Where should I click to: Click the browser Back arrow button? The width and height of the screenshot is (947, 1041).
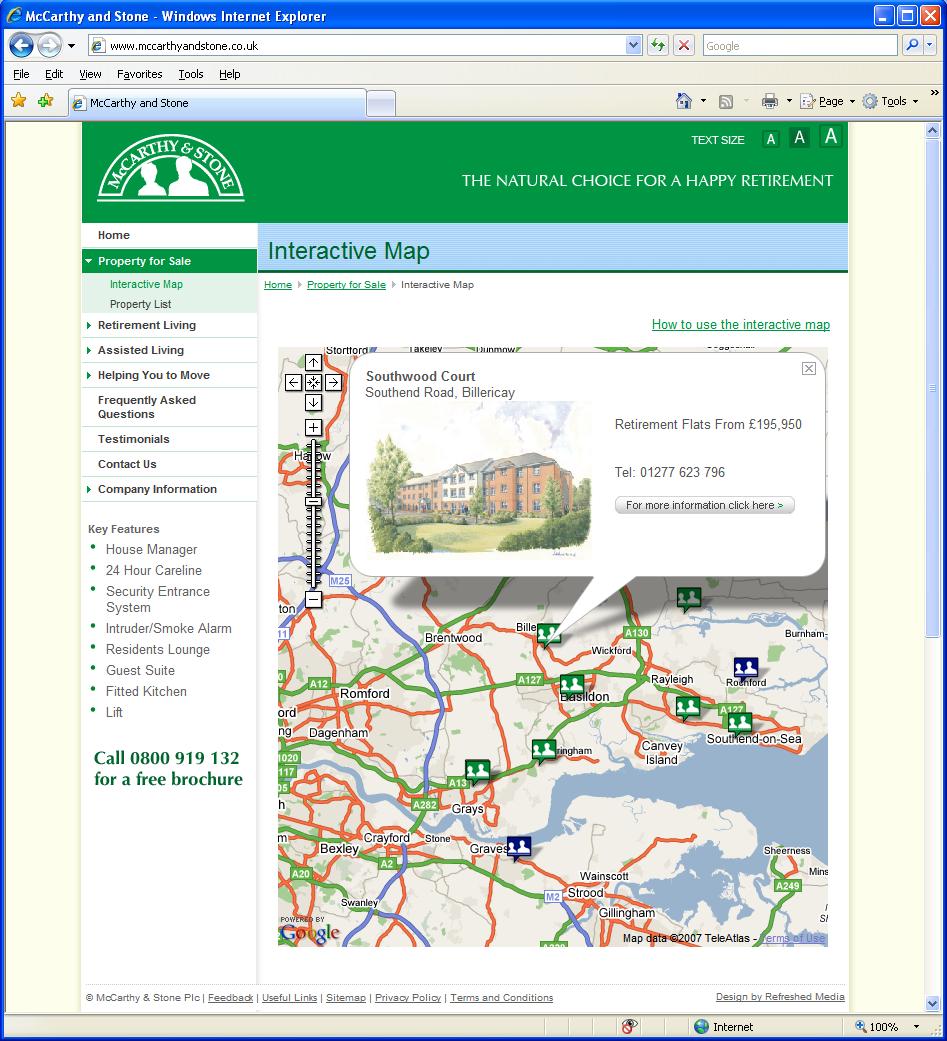click(21, 45)
